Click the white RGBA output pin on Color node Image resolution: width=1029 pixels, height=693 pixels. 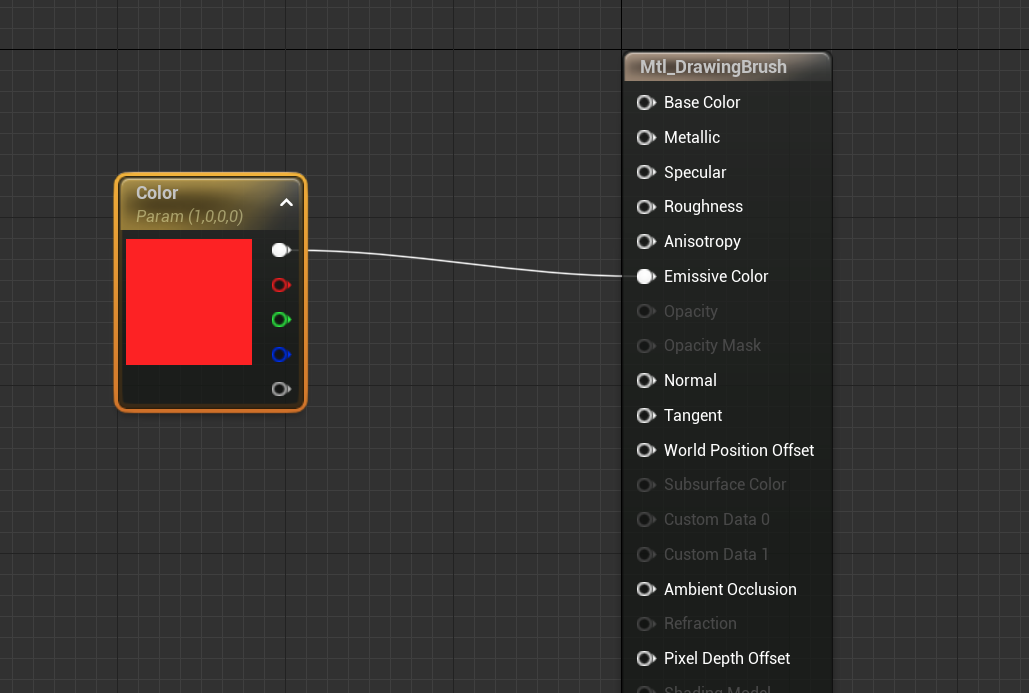[x=282, y=250]
